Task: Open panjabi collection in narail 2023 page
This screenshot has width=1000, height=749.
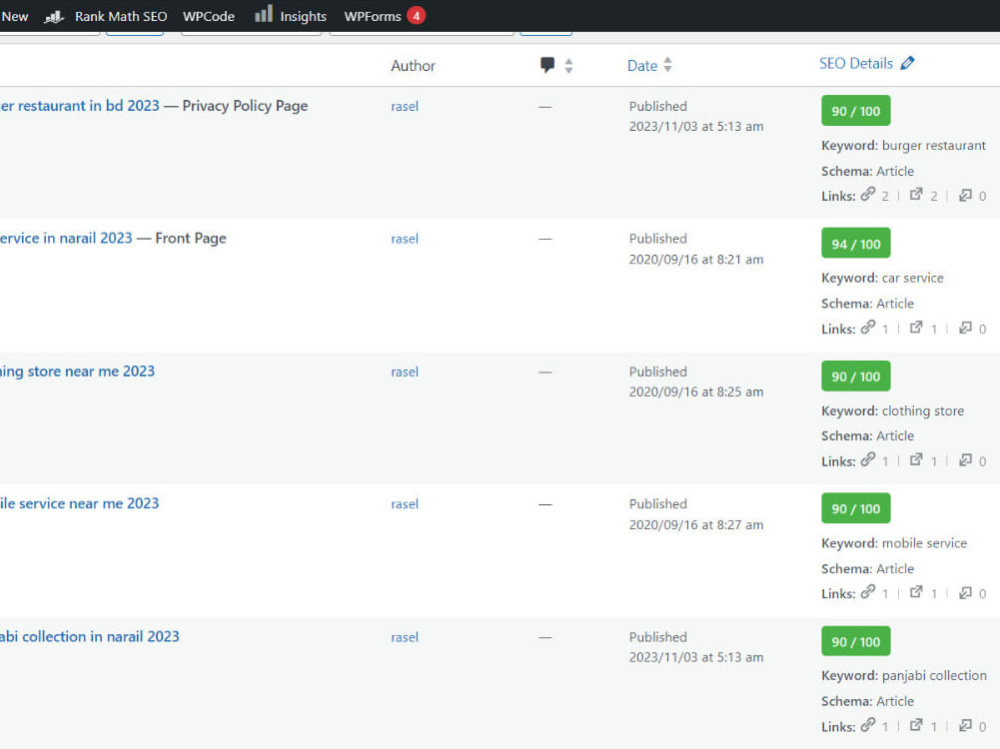Action: [x=89, y=636]
